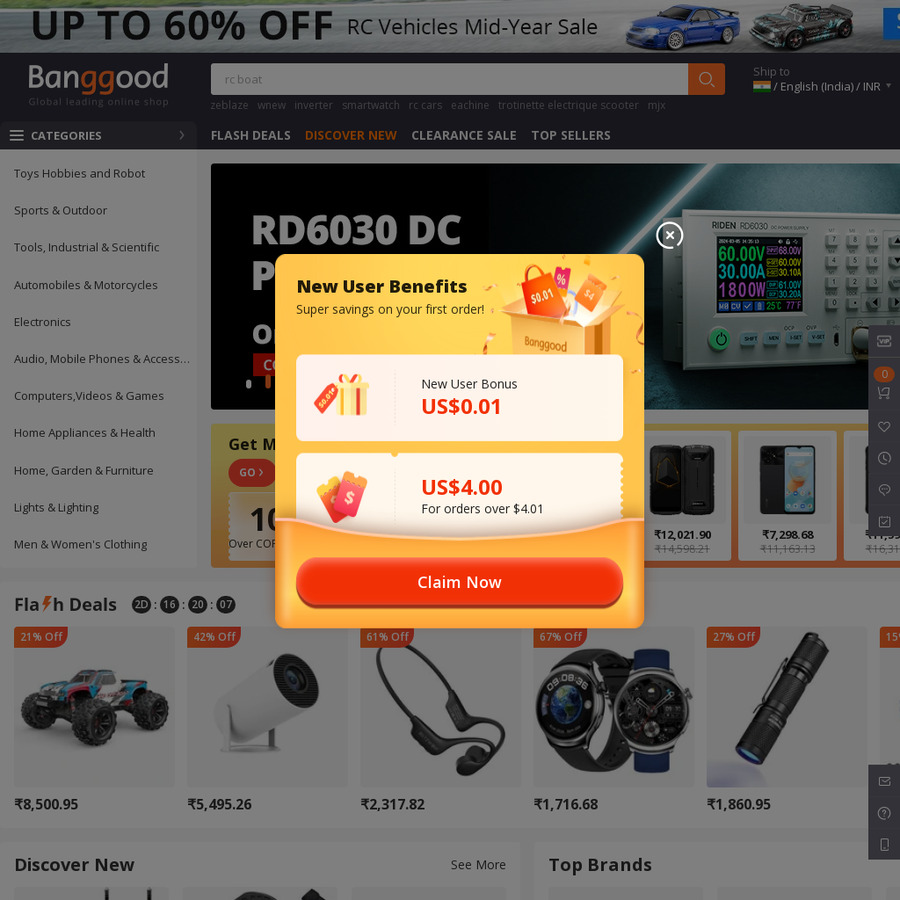900x900 pixels.
Task: Open the chat bubble sidebar icon
Action: click(x=884, y=490)
